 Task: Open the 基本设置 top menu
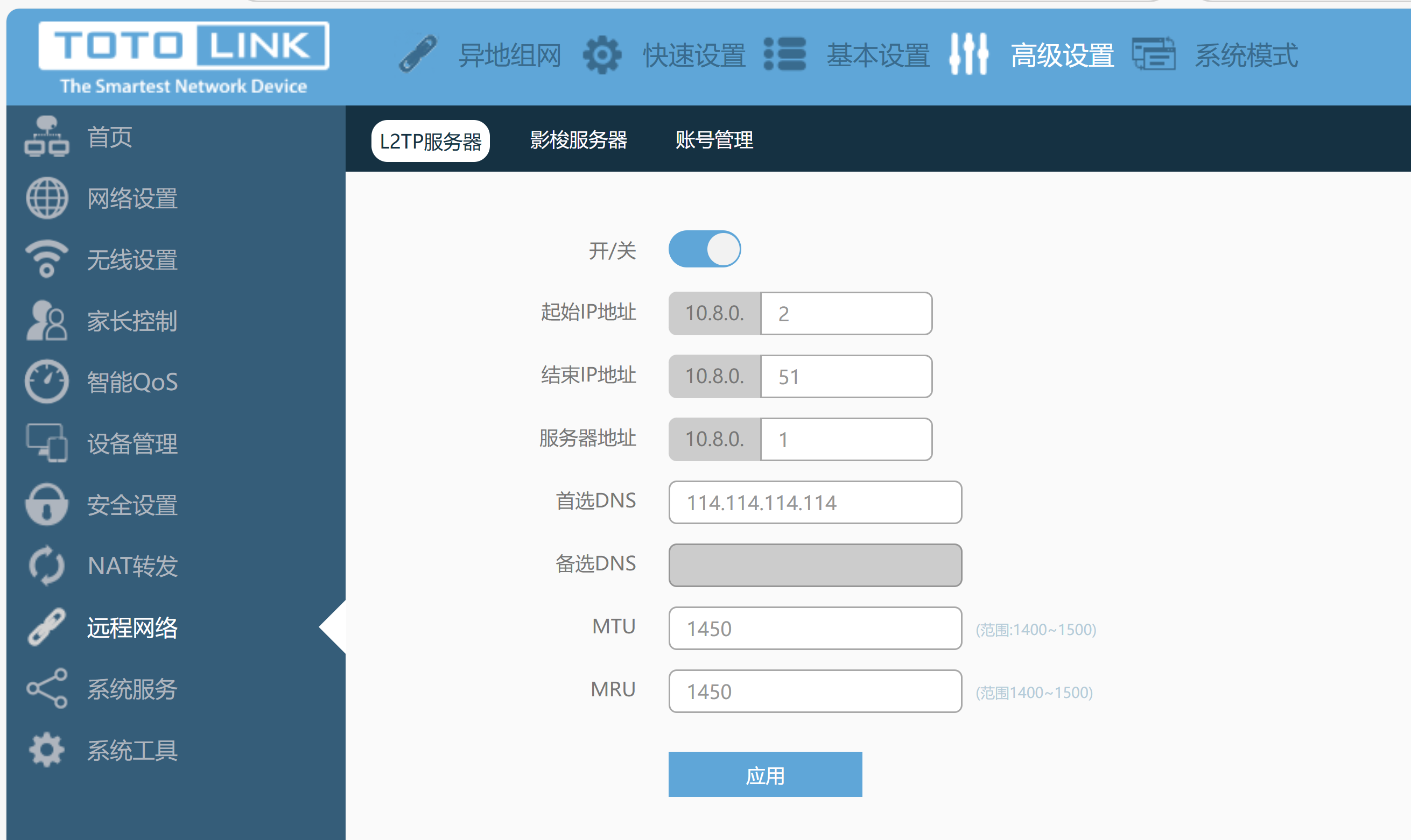click(x=878, y=55)
